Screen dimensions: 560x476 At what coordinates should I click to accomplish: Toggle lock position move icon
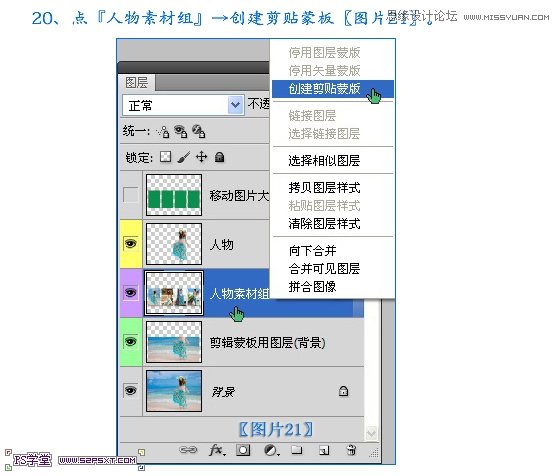[x=202, y=157]
